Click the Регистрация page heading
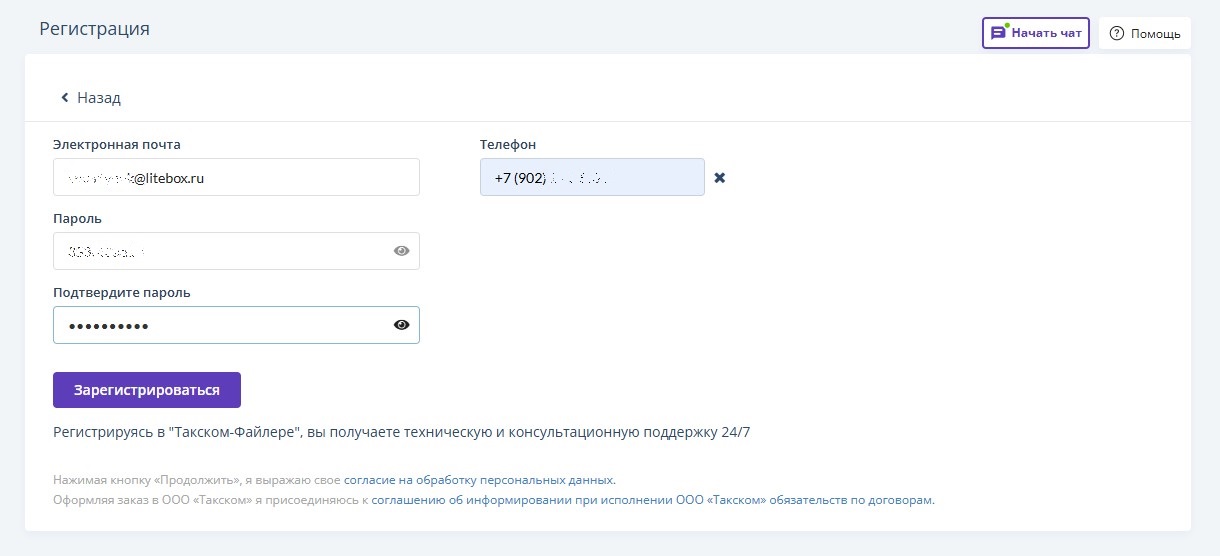 [95, 28]
